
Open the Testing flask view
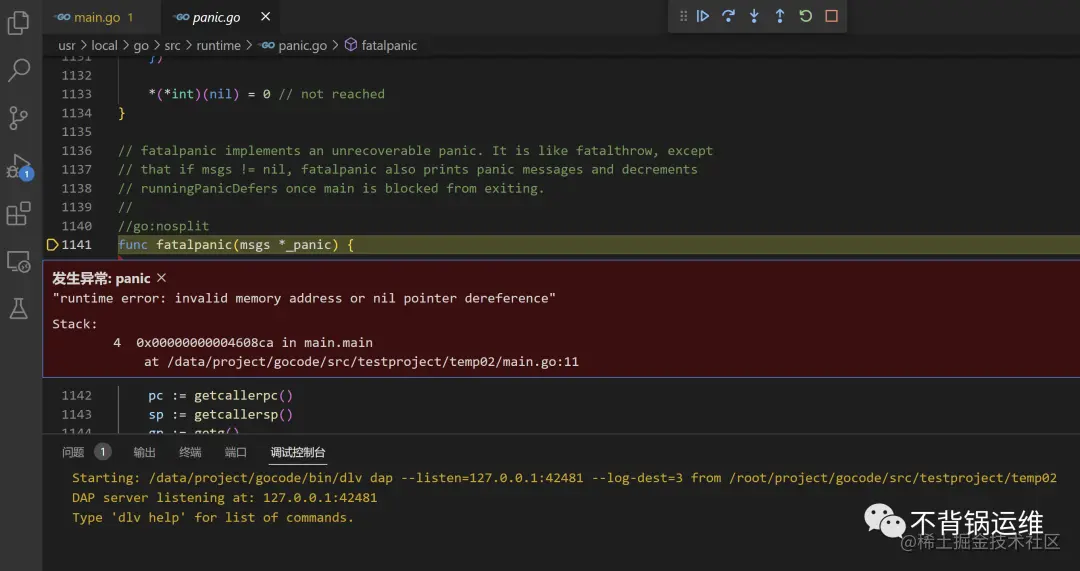point(18,309)
